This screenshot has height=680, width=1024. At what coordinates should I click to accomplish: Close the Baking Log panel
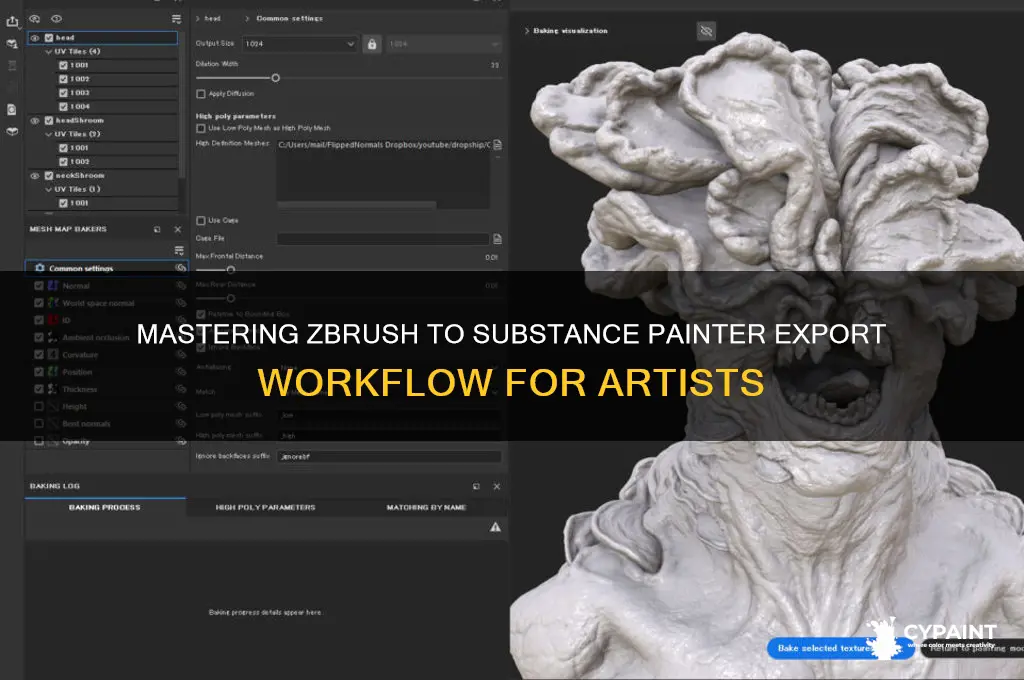[497, 486]
